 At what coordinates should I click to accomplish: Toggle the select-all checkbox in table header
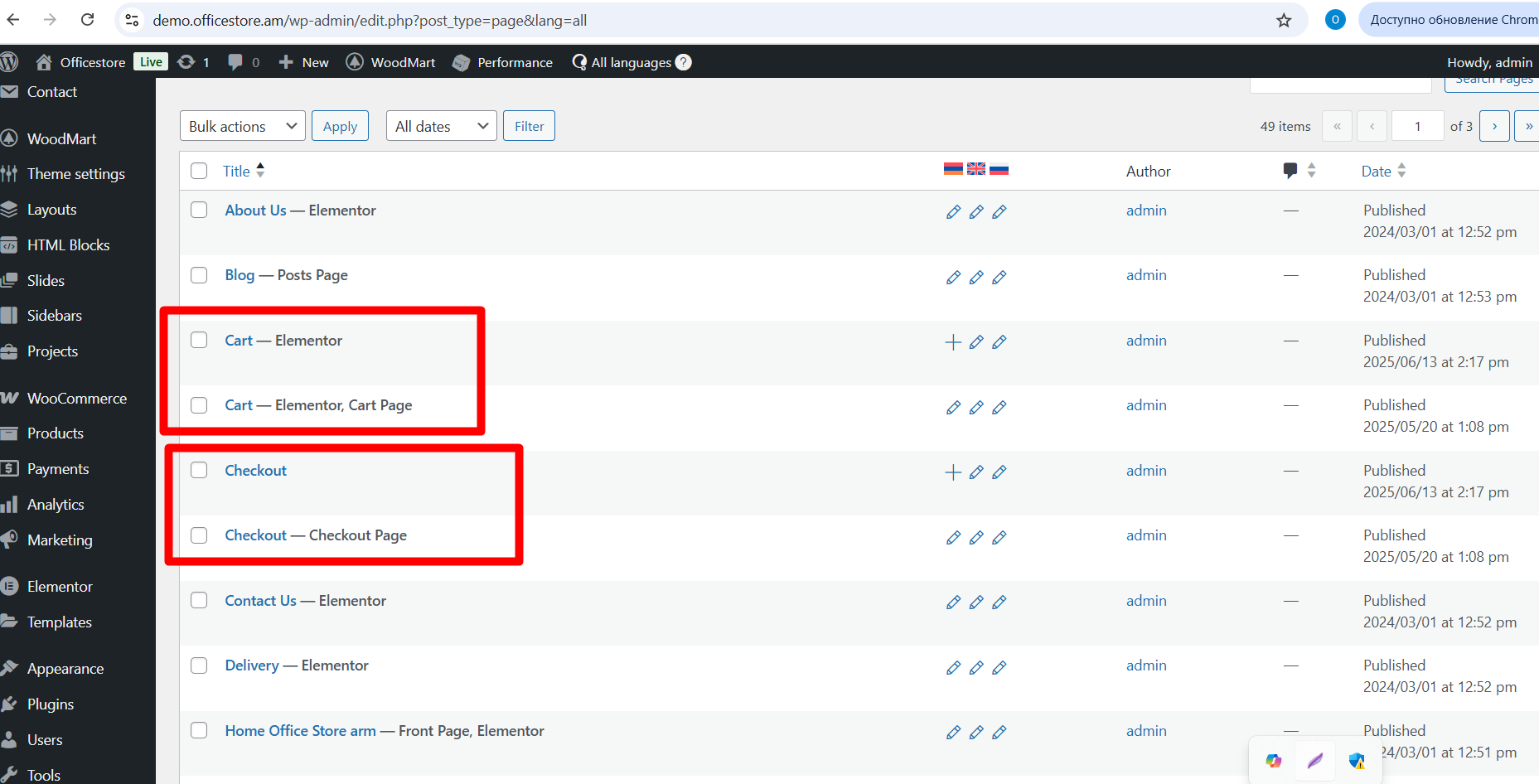point(199,171)
